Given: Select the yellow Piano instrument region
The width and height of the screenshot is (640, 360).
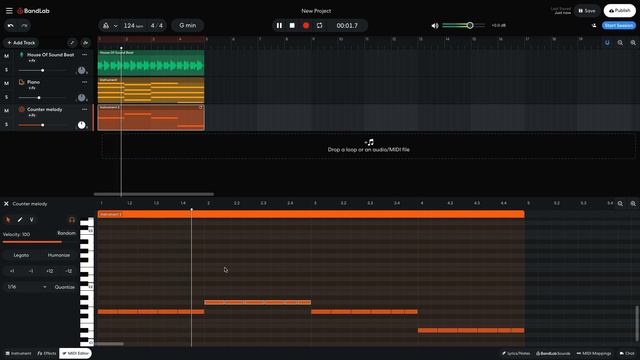Looking at the screenshot, I should click(151, 90).
